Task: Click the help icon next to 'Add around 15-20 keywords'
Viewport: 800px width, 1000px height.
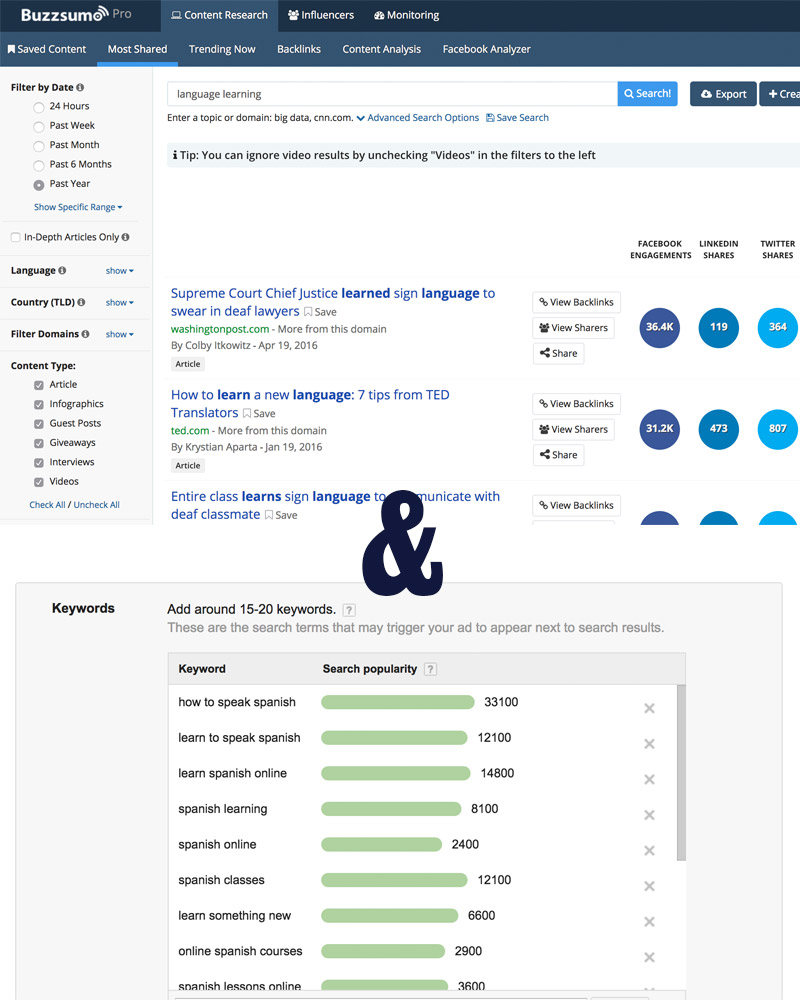Action: tap(349, 610)
